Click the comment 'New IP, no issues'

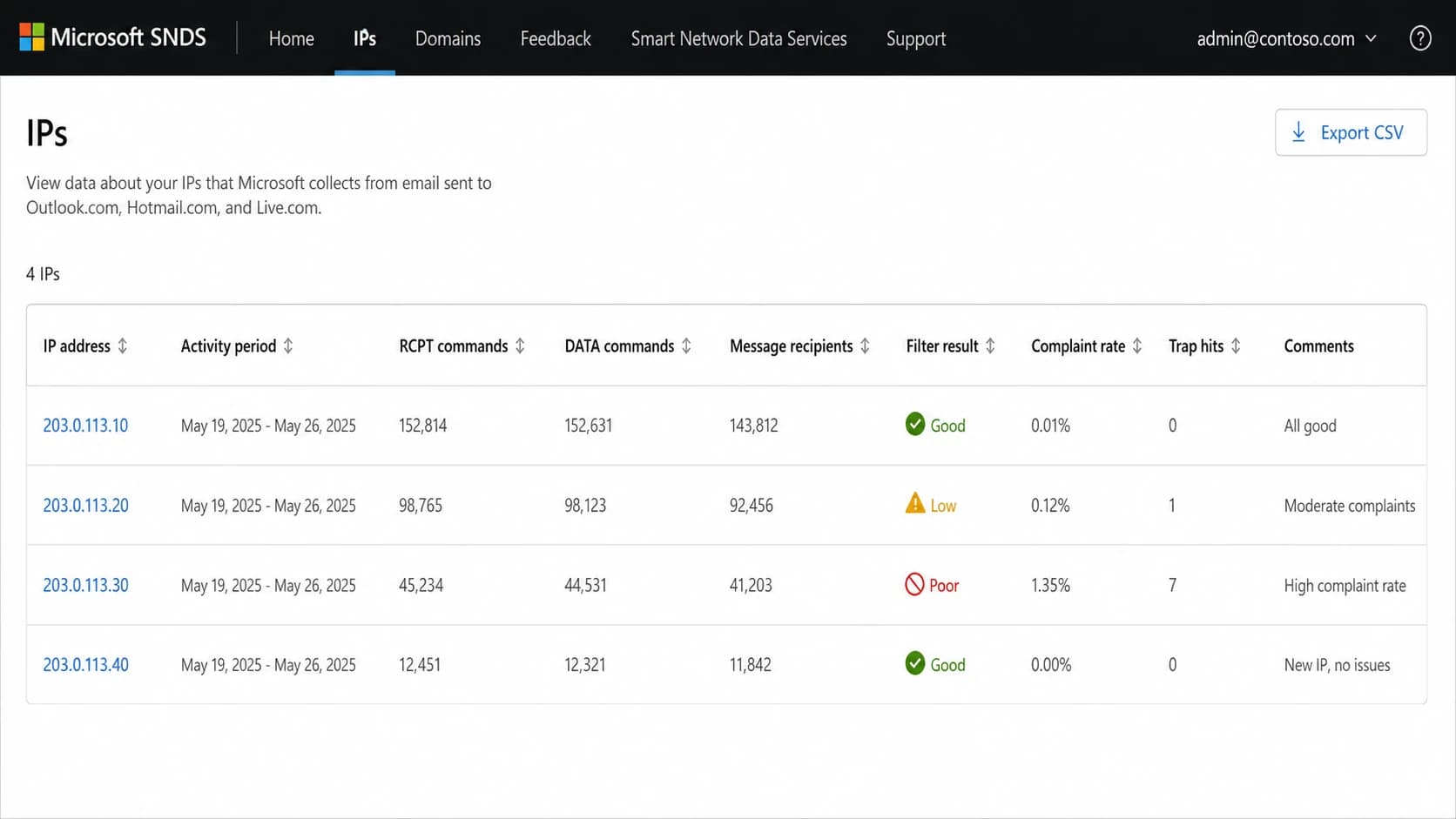click(1337, 665)
